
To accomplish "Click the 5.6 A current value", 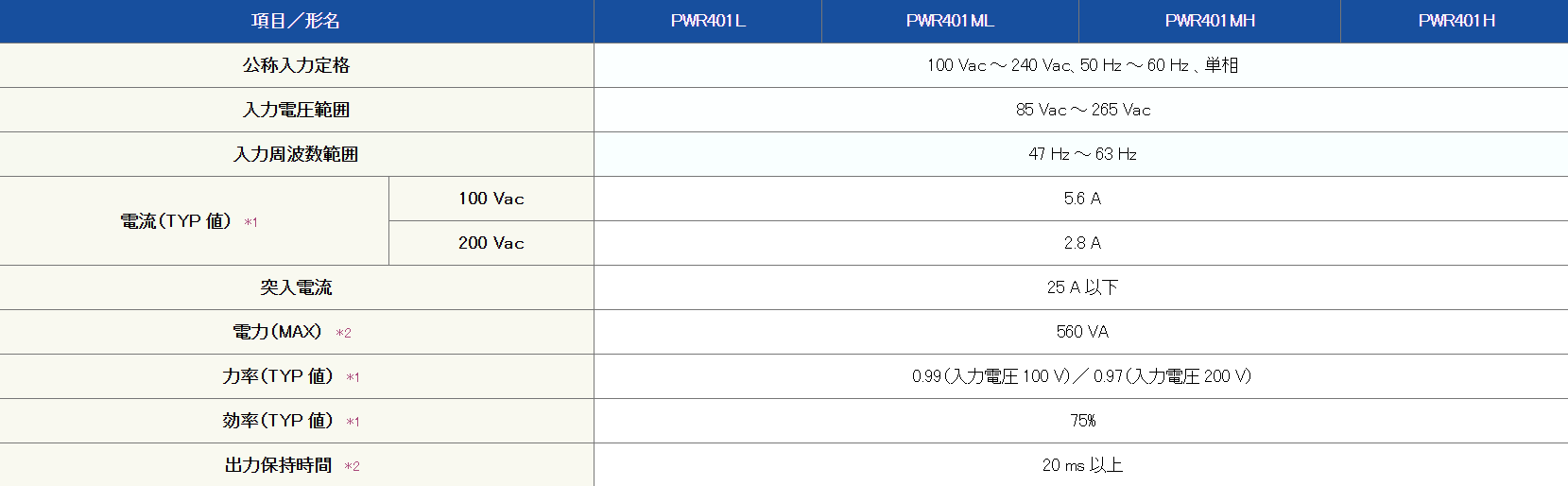I will click(x=1082, y=199).
